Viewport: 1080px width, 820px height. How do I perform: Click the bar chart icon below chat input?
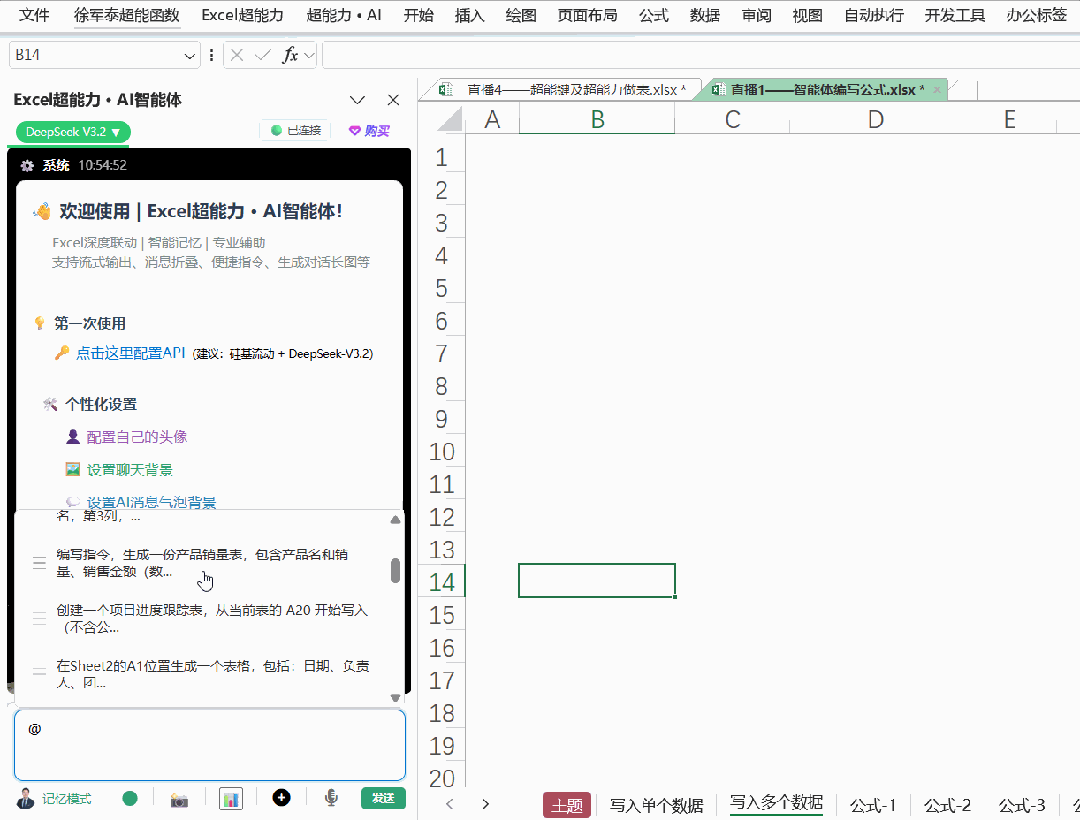(231, 799)
